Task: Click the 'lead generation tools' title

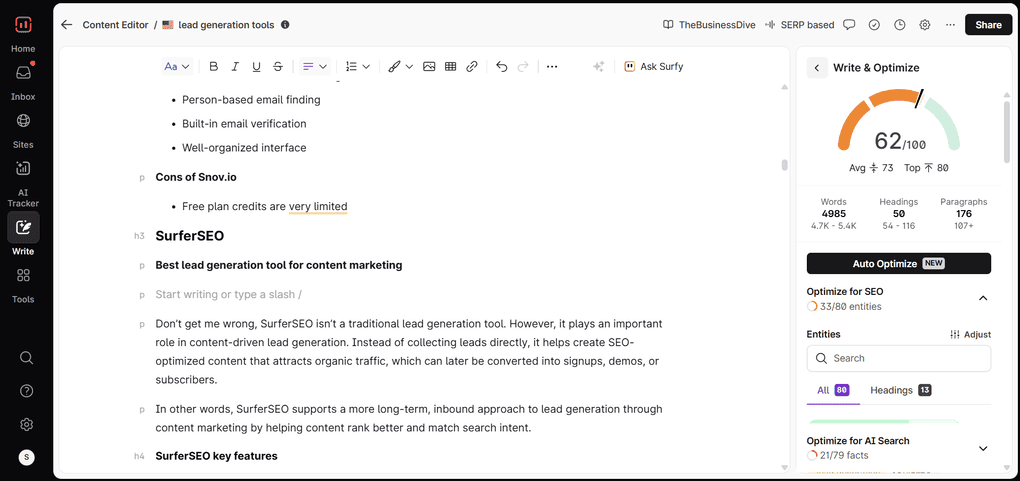Action: coord(226,25)
